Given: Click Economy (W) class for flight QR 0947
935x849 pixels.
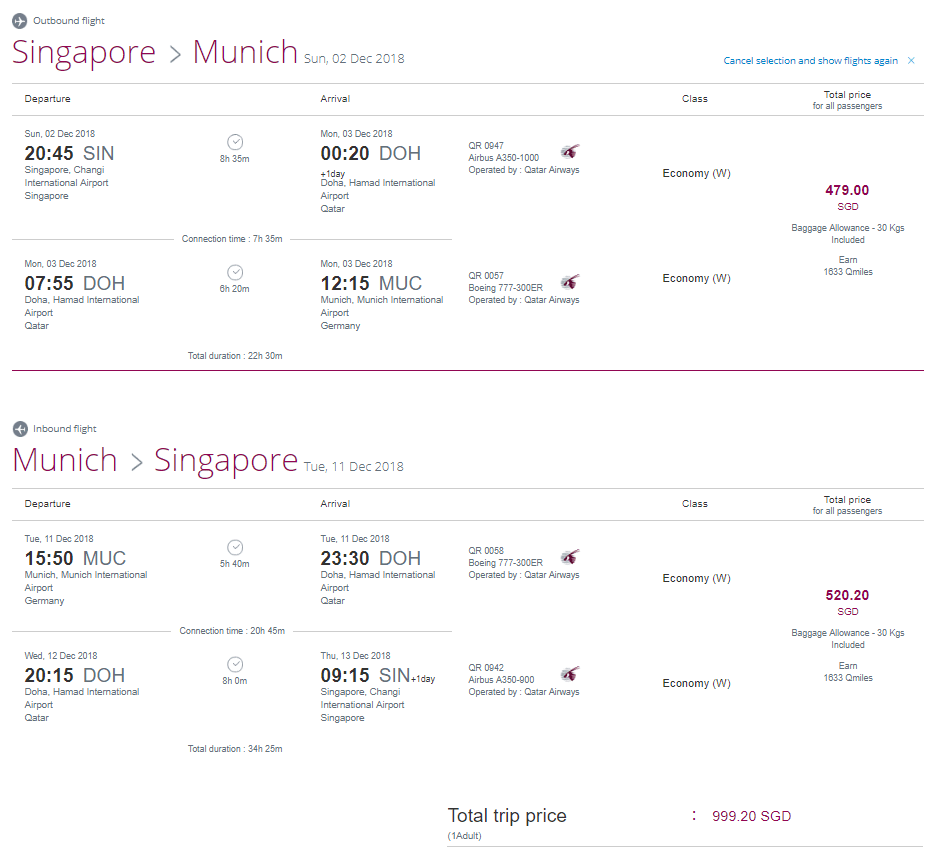Looking at the screenshot, I should (696, 172).
